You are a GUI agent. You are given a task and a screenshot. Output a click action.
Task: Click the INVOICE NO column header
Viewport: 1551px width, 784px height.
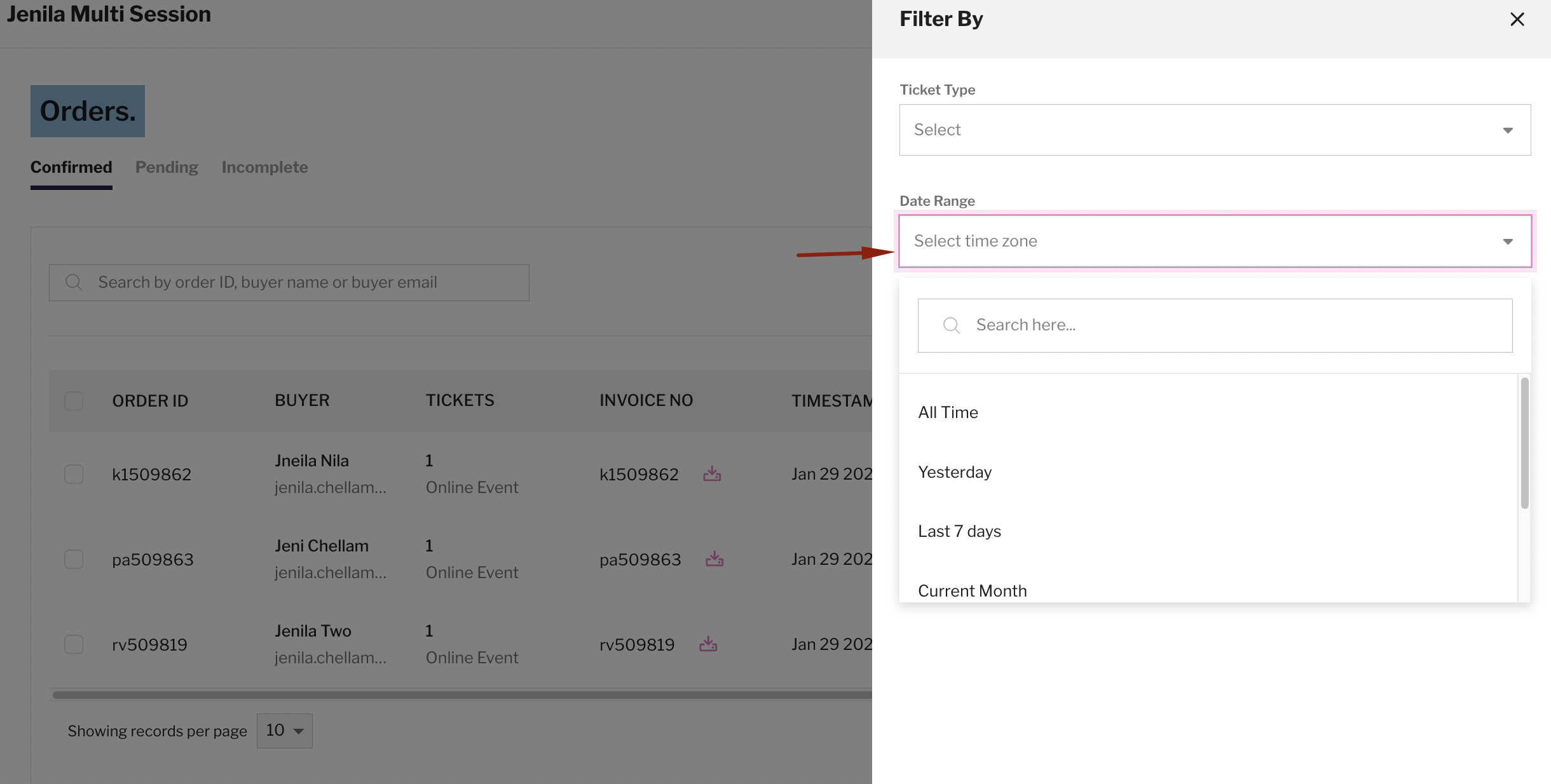[x=646, y=400]
